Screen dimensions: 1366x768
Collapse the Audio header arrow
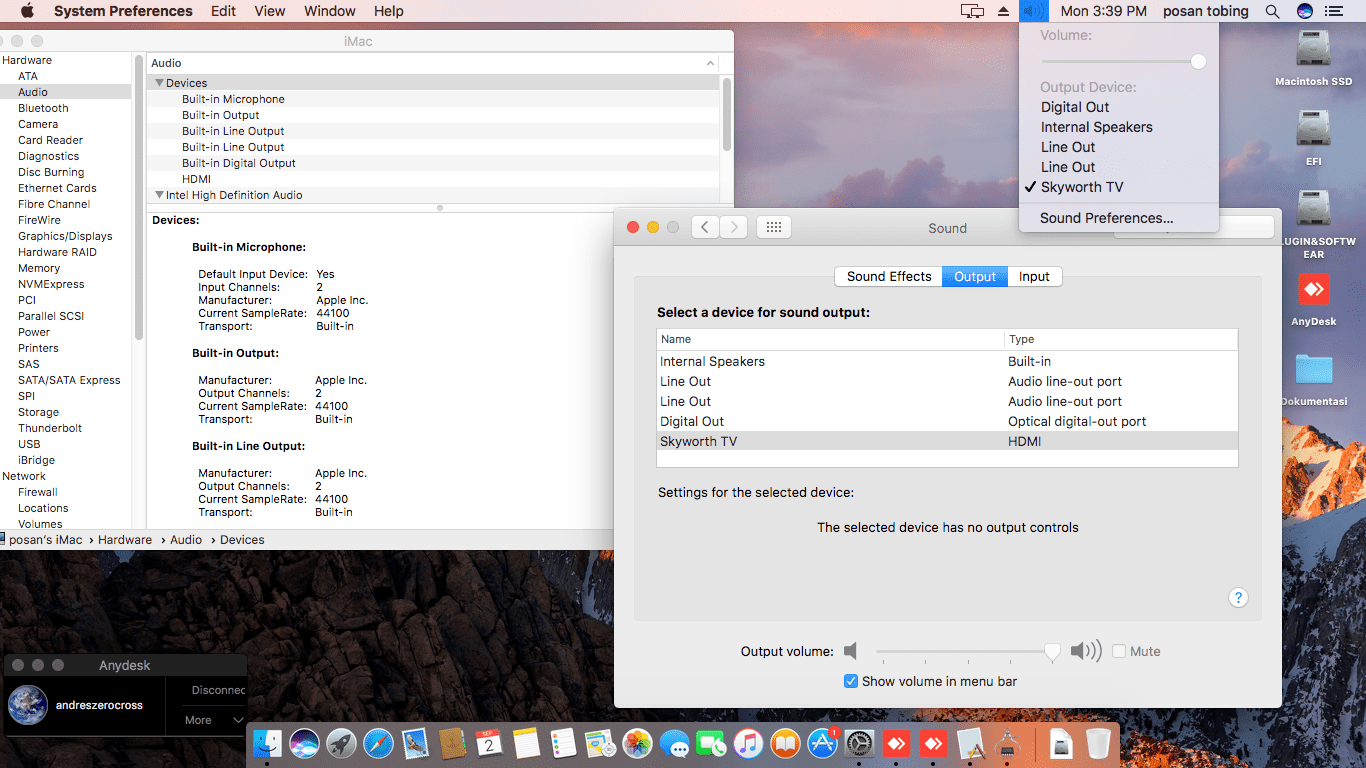tap(711, 63)
